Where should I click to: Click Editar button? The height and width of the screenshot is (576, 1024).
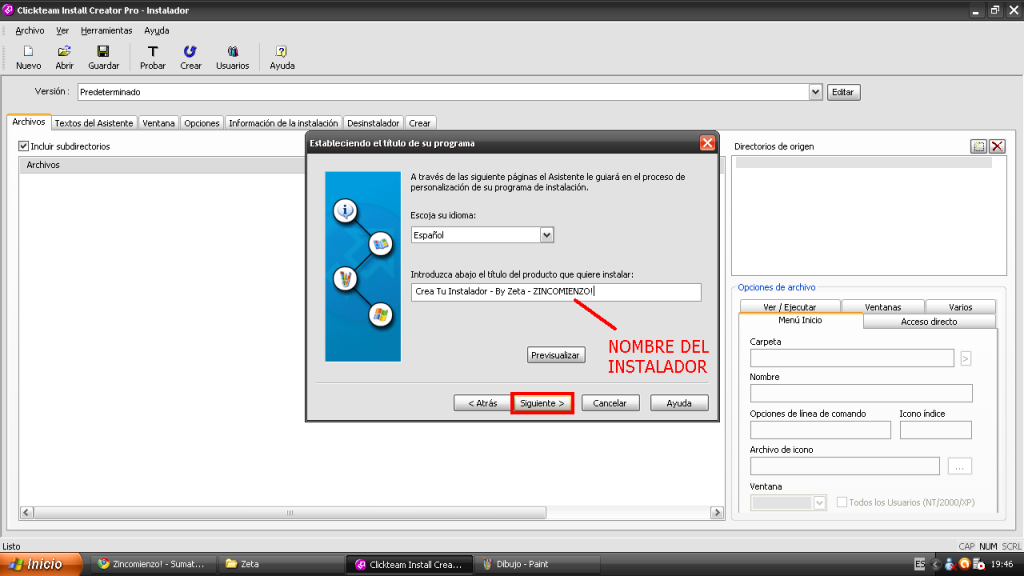pos(843,92)
